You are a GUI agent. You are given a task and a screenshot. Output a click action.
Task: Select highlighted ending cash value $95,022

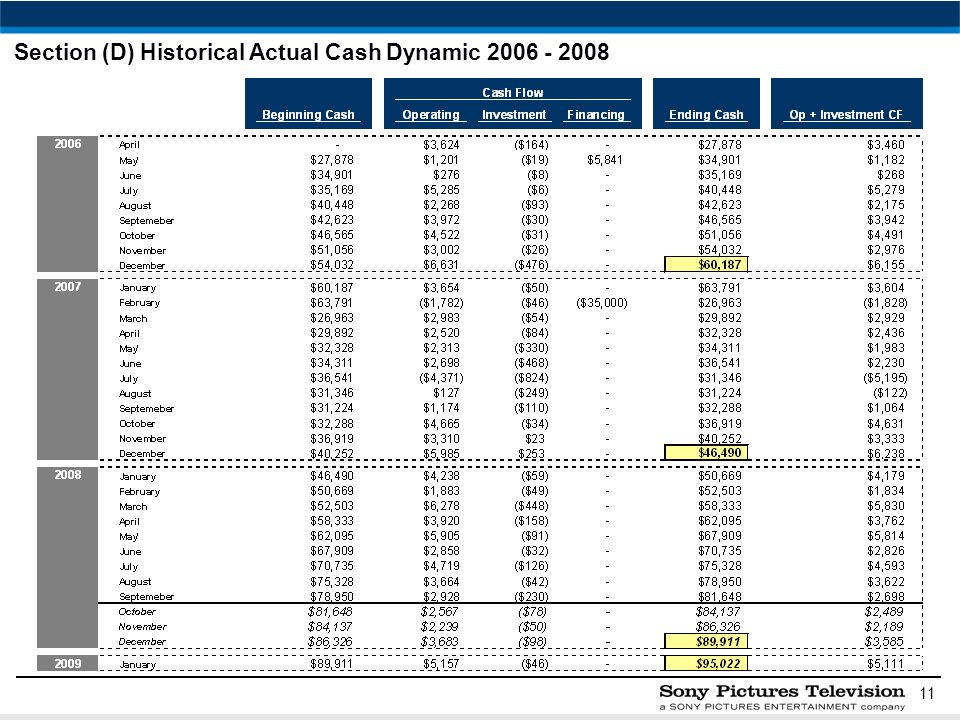(x=706, y=663)
